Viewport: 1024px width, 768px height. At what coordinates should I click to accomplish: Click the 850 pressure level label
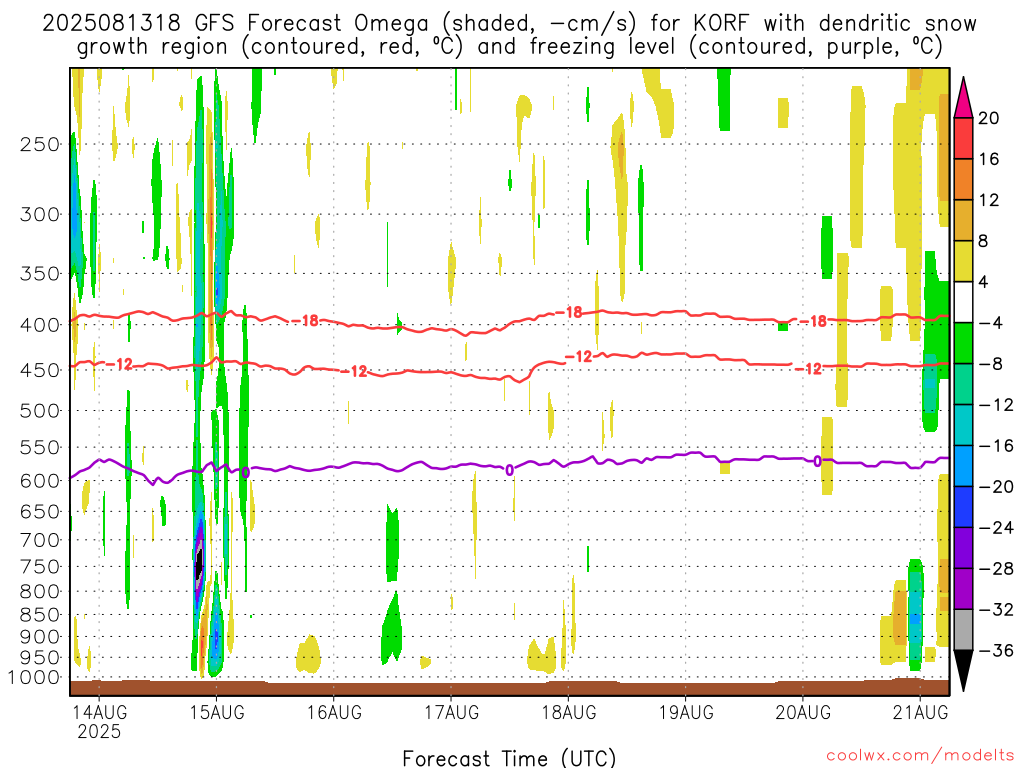(x=40, y=615)
